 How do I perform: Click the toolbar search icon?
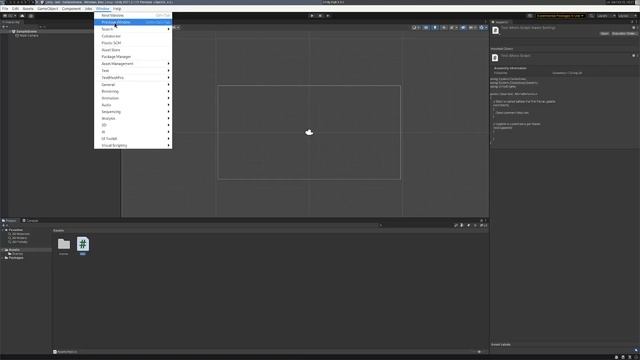(591, 16)
